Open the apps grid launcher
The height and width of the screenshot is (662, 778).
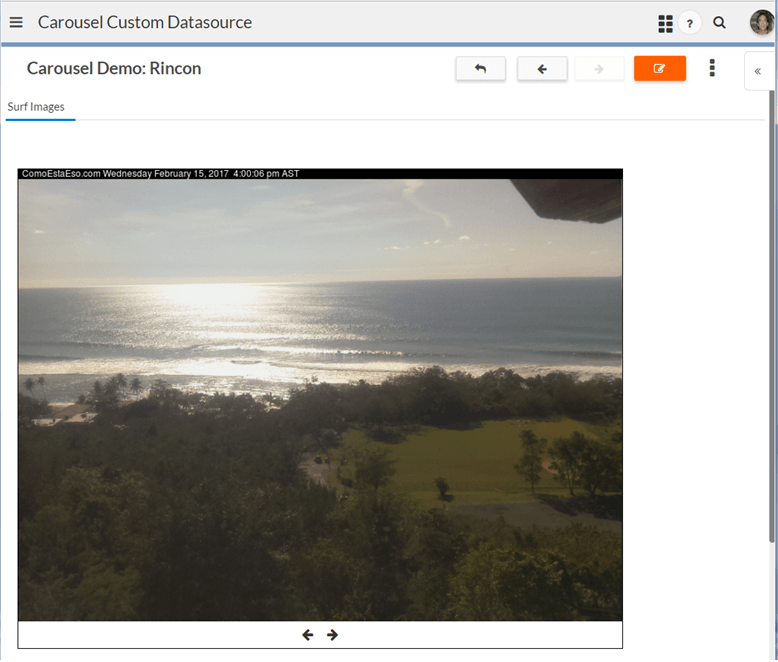click(665, 23)
